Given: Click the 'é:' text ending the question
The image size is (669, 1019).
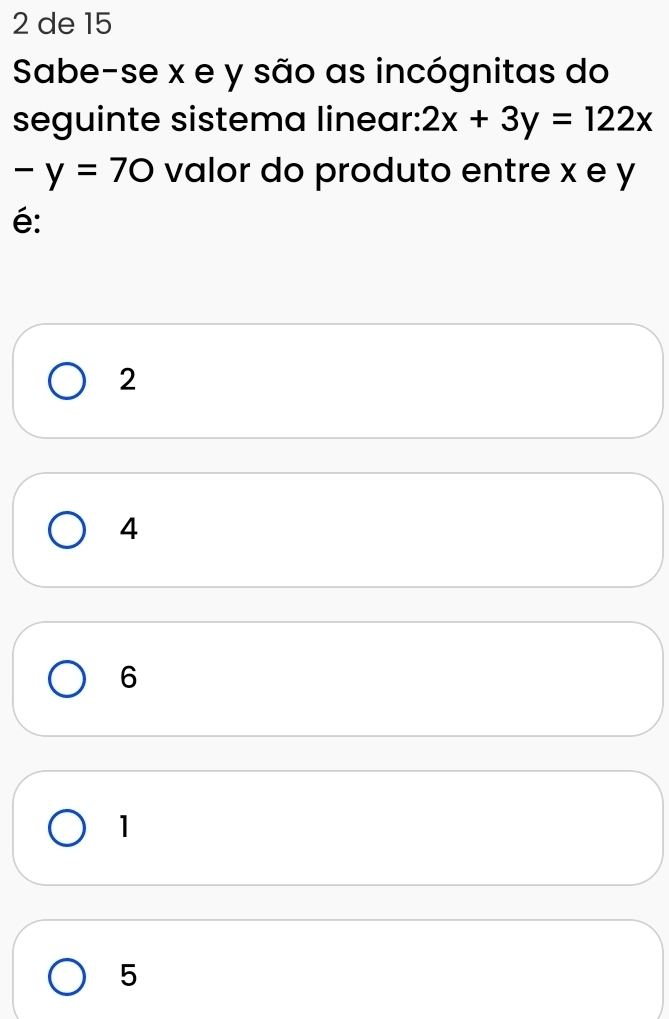Looking at the screenshot, I should 28,221.
